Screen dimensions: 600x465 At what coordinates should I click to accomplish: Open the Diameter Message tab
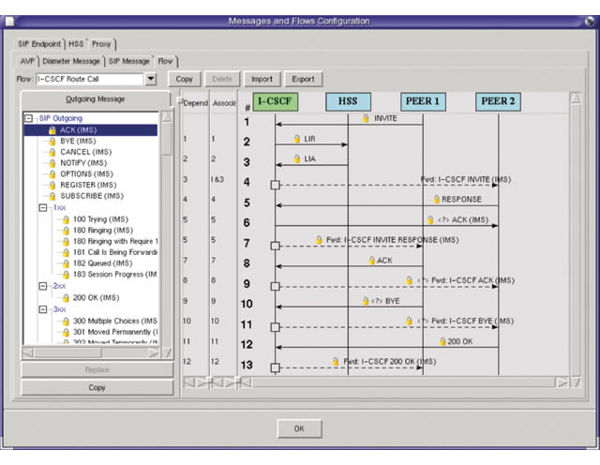(x=71, y=61)
